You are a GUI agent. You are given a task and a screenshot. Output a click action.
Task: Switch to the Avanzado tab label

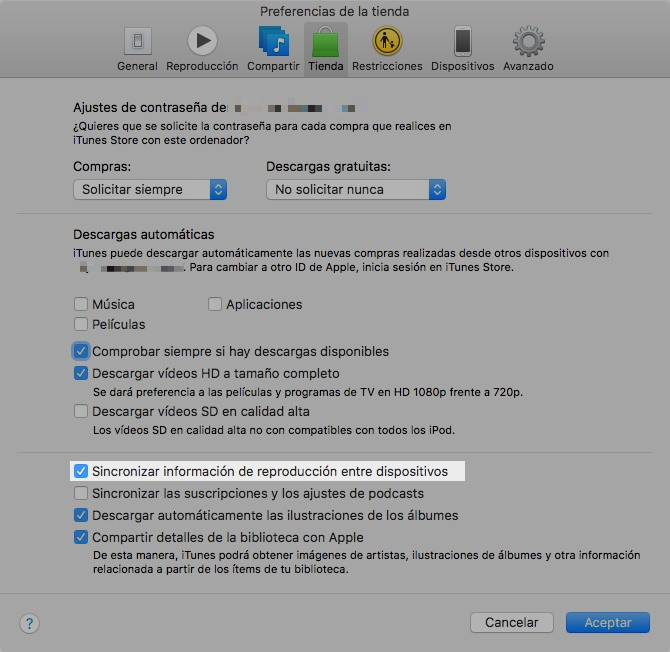click(x=529, y=66)
